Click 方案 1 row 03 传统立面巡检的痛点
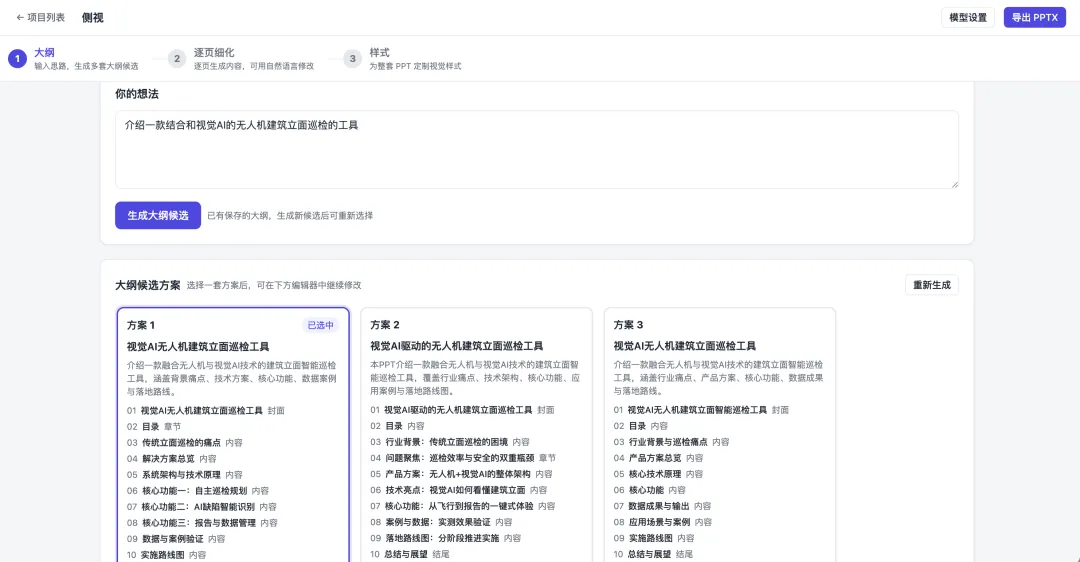This screenshot has width=1080, height=562. pos(185,442)
